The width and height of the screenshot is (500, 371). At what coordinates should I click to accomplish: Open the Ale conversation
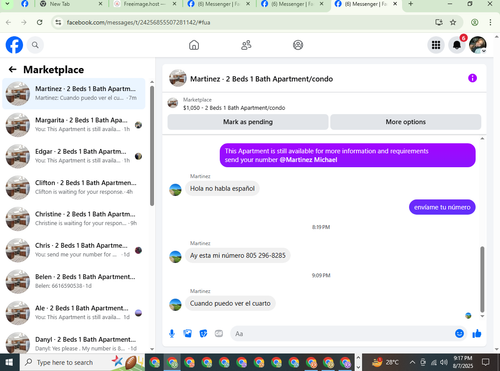(x=74, y=313)
